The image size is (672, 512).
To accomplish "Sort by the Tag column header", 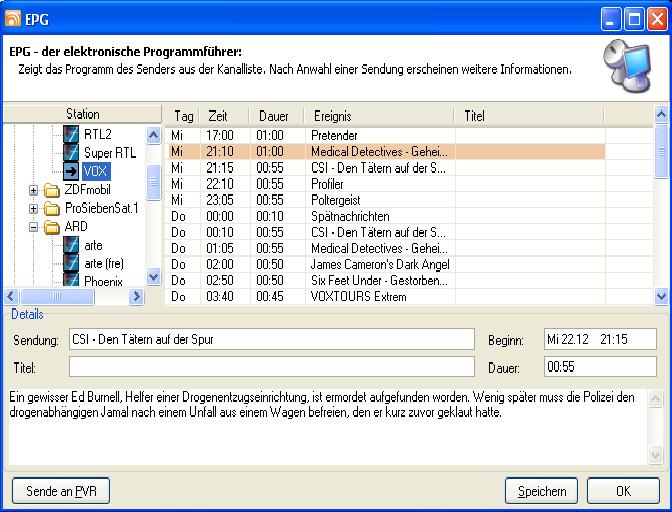I will click(x=183, y=116).
